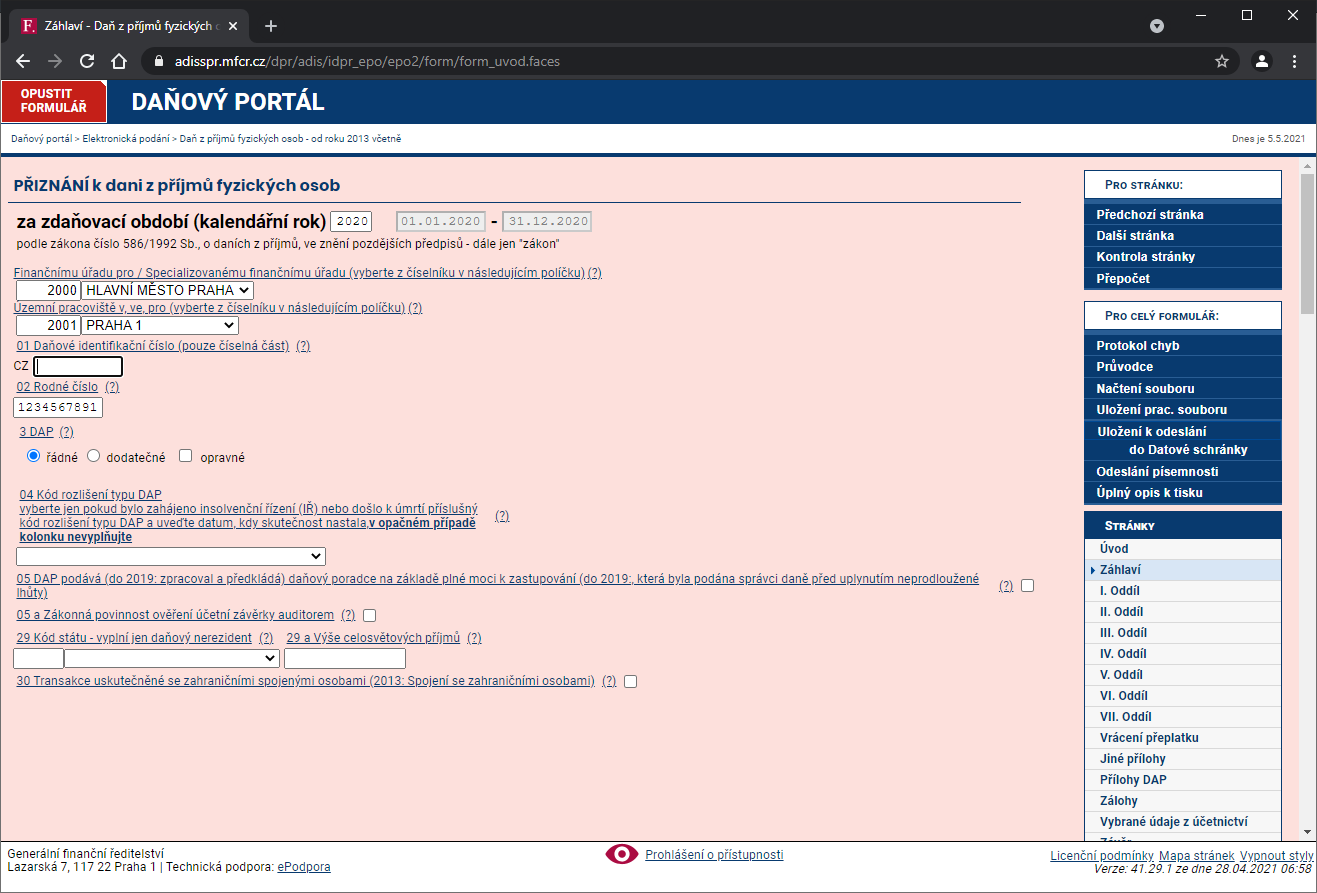Screen dimensions: 1317x893
Task: Expand the PRAHA 1 territorial office dropdown
Action: tap(159, 325)
